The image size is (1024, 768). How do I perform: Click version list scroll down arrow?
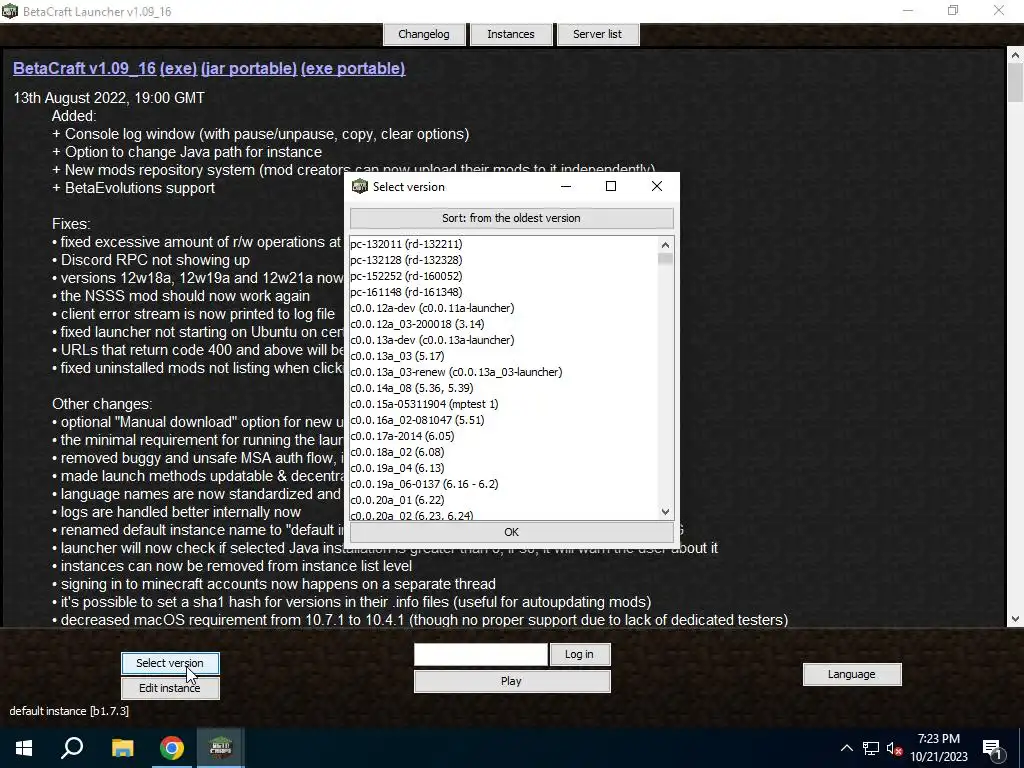(665, 512)
